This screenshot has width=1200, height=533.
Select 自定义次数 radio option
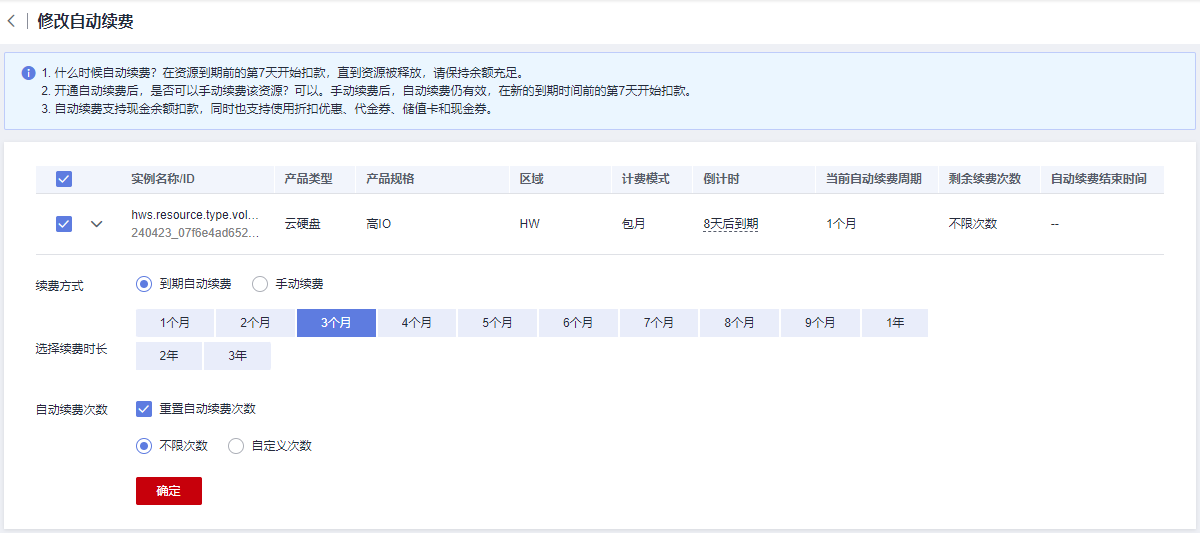[x=236, y=446]
